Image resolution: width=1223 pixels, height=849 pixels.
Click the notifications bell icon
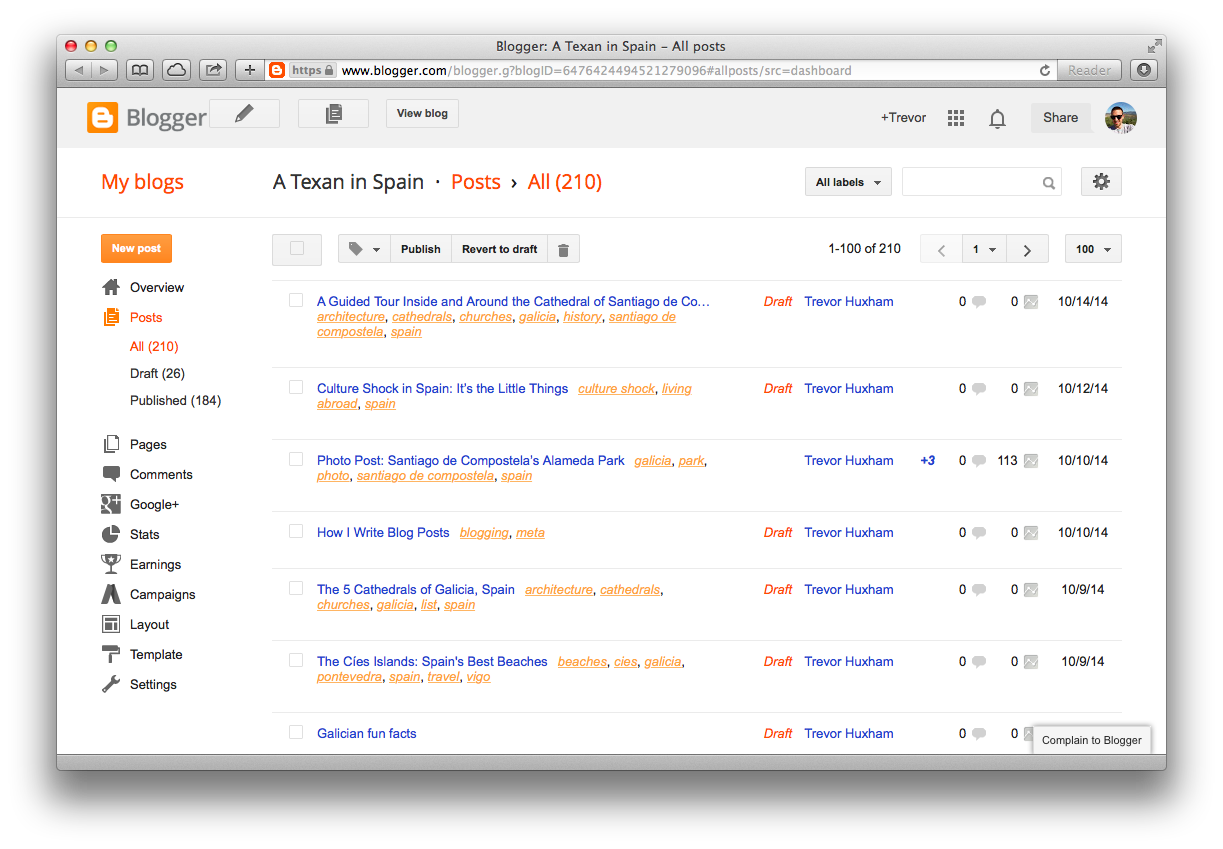pyautogui.click(x=997, y=119)
